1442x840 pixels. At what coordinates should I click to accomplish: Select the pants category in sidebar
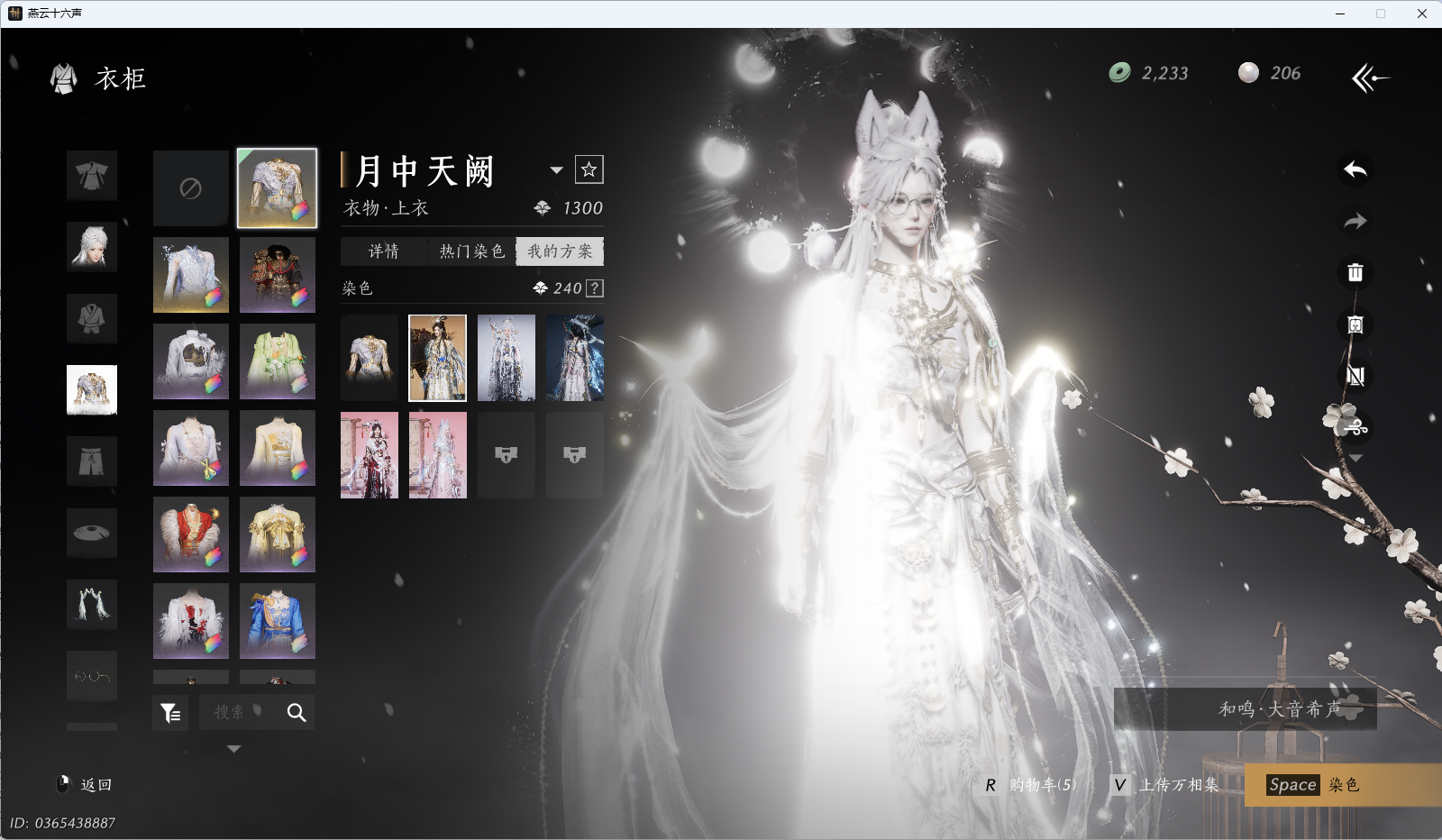92,461
